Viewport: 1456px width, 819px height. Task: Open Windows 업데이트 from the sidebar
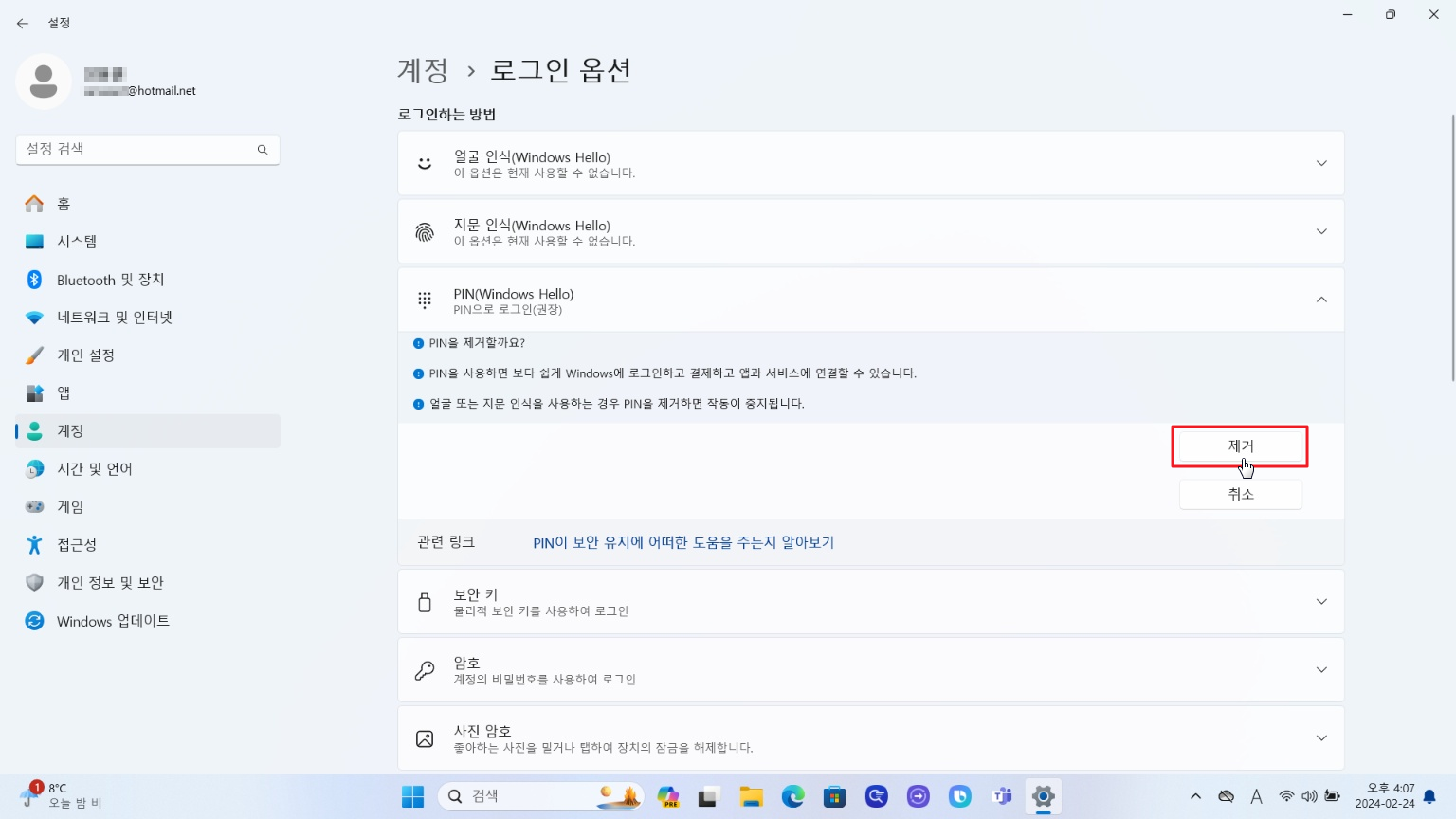pos(114,621)
